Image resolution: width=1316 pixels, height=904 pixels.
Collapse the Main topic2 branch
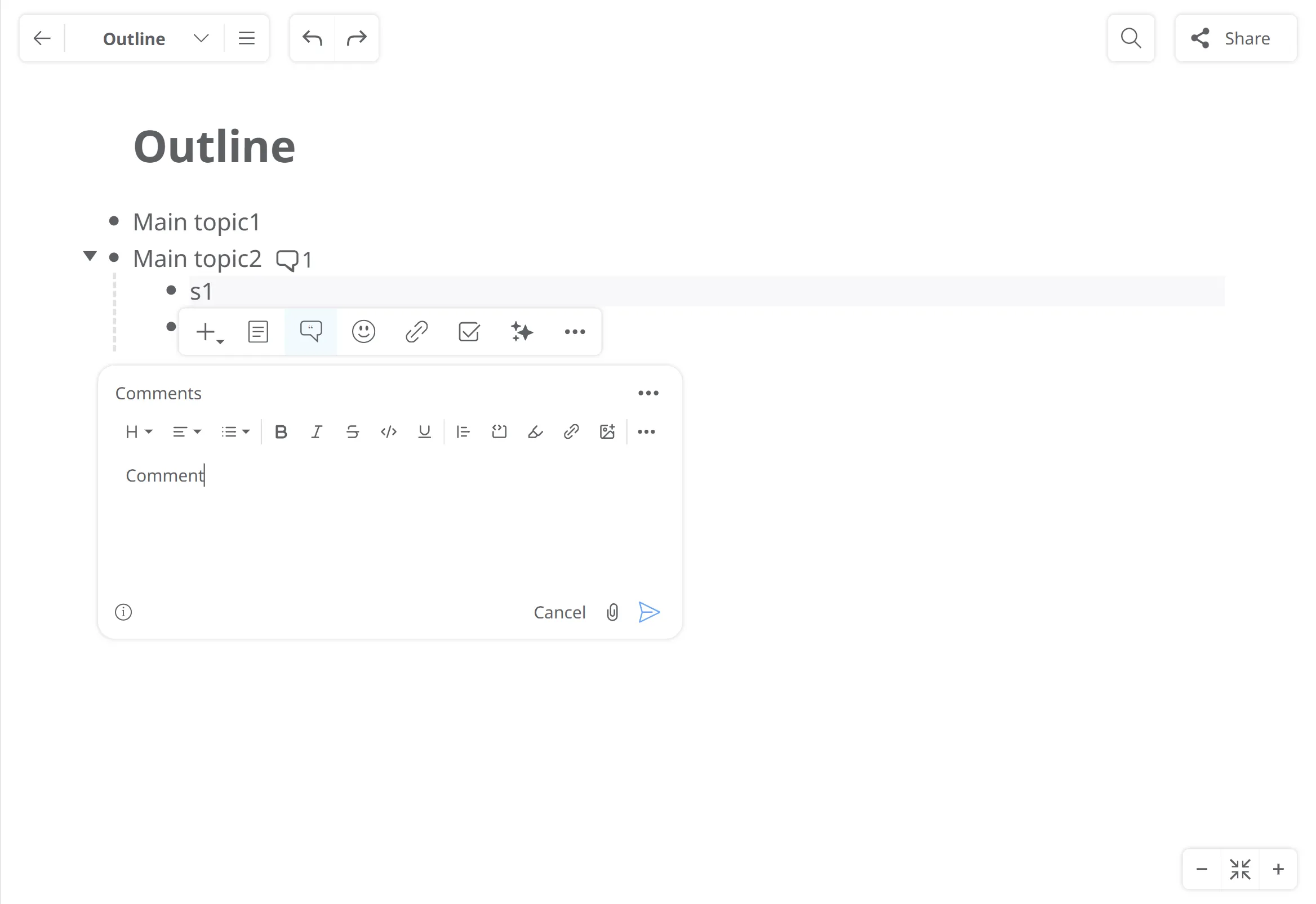pos(90,256)
